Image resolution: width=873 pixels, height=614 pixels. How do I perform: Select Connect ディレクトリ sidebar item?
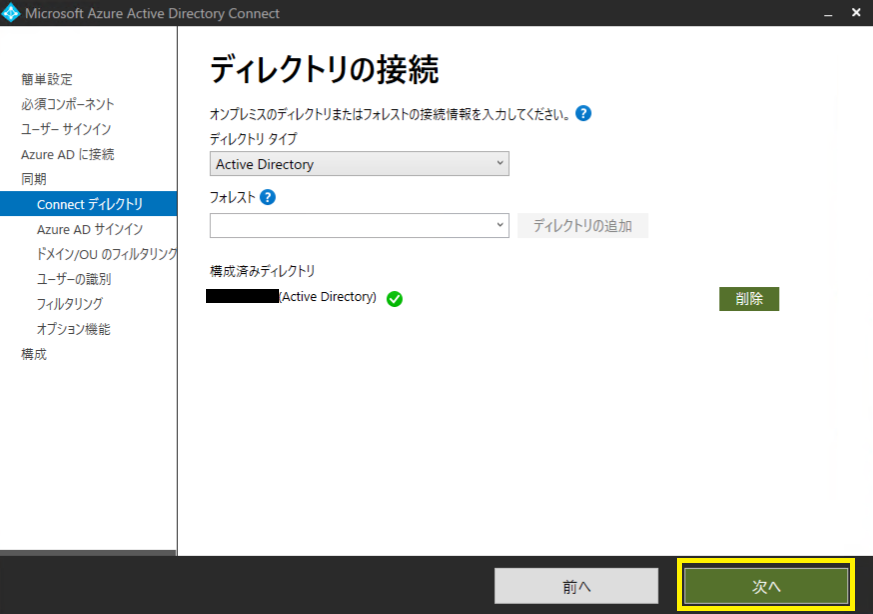(x=89, y=204)
